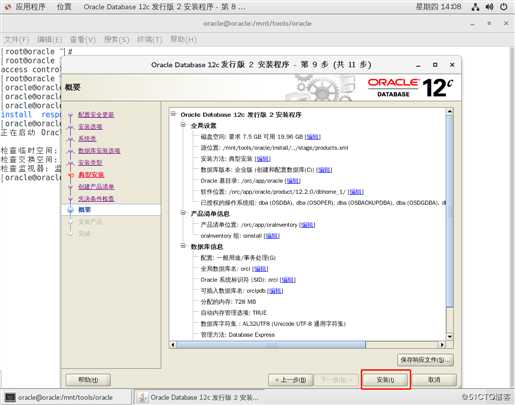515x405 pixels.
Task: Close the background terminal window
Action: pyautogui.click(x=506, y=23)
